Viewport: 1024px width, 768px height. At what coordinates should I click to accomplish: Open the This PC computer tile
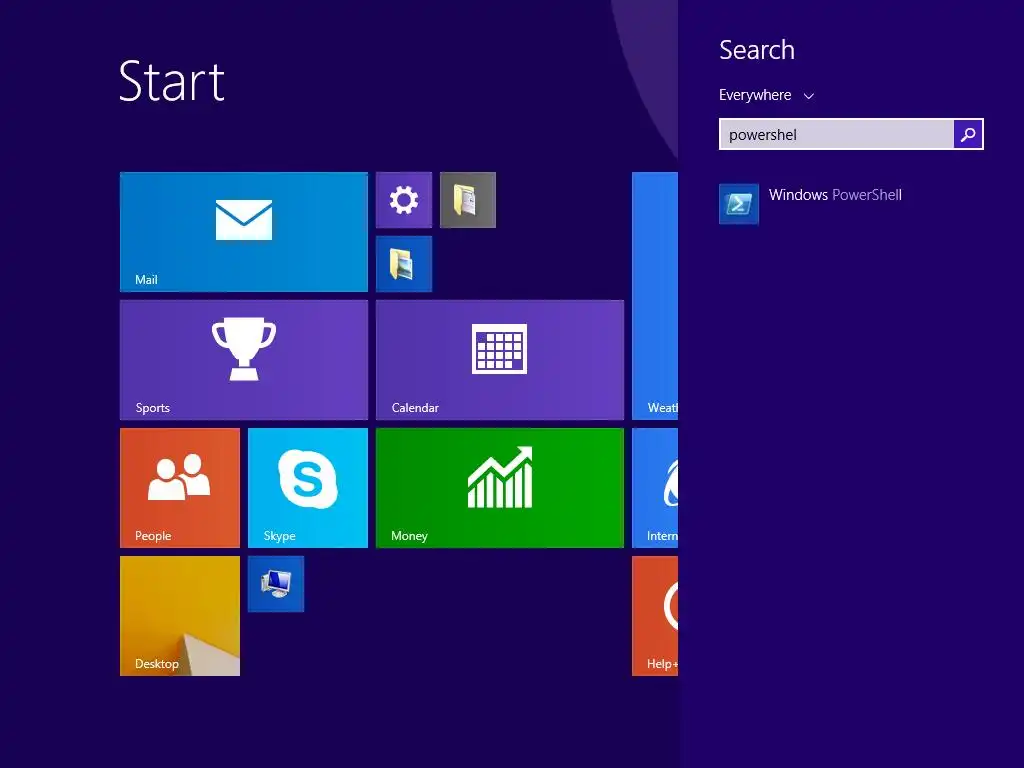click(276, 584)
